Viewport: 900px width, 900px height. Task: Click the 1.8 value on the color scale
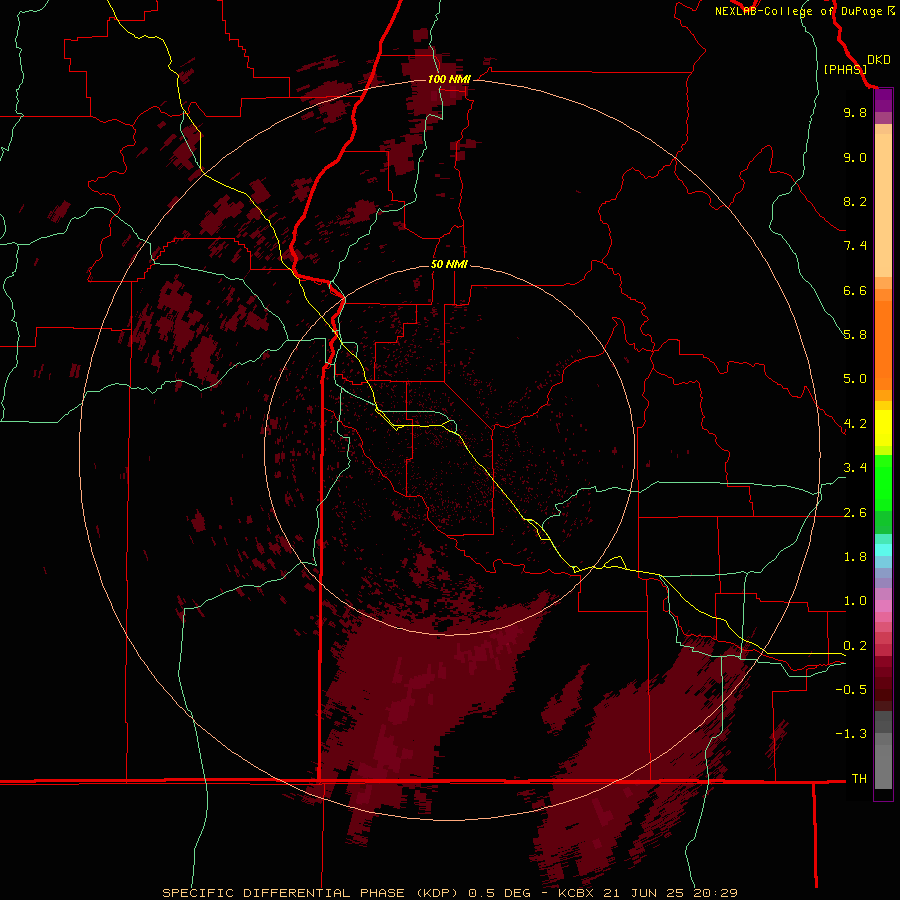855,557
